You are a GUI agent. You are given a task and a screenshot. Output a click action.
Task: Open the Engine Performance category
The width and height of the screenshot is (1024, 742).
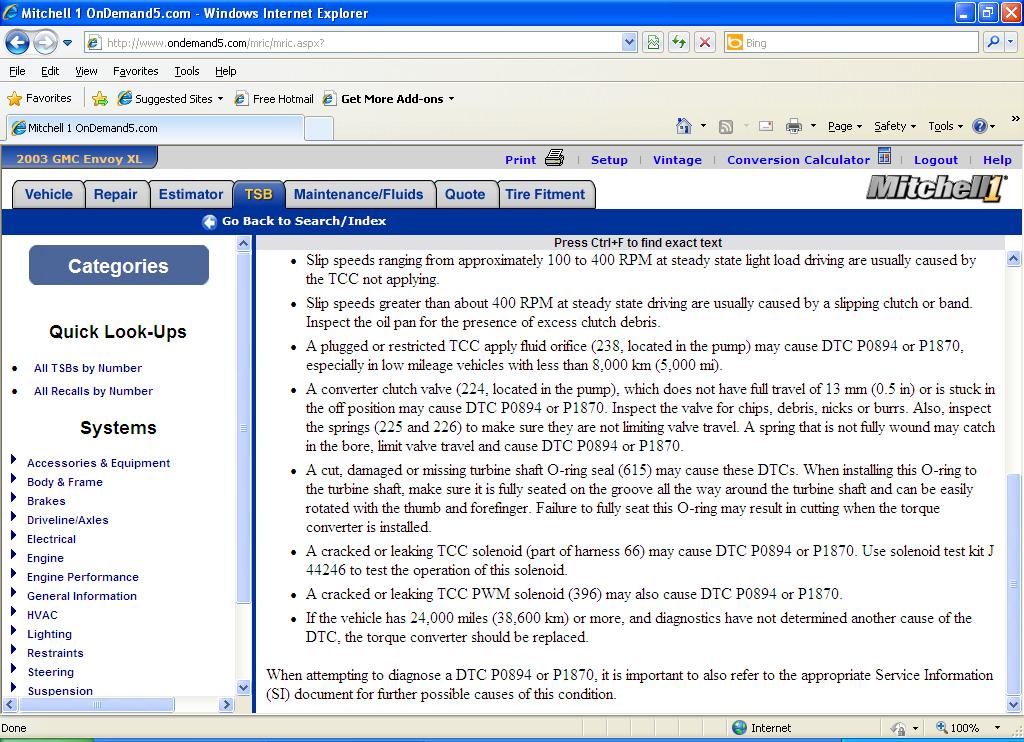(x=82, y=577)
